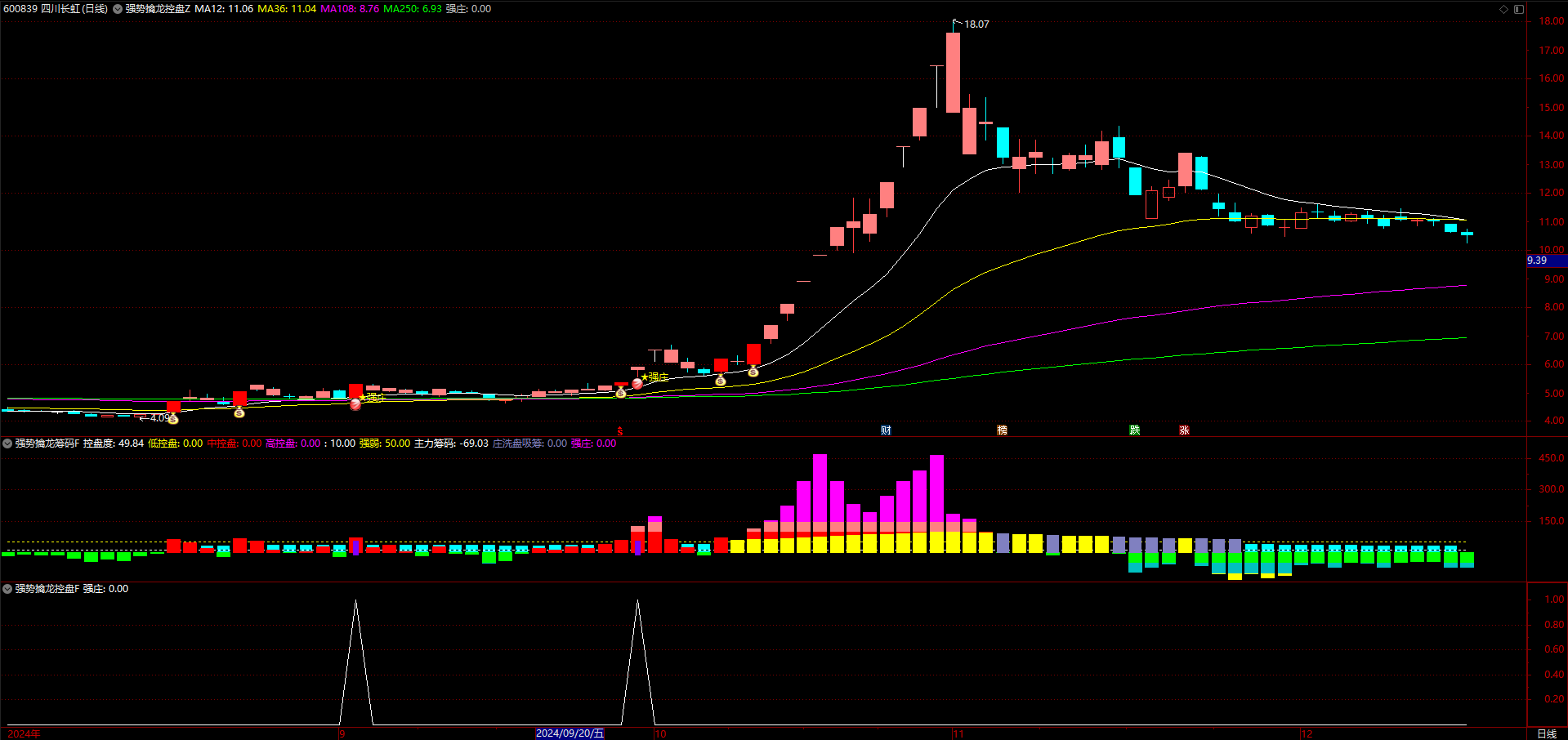Click the 日线 period button at bottom right

(1547, 733)
